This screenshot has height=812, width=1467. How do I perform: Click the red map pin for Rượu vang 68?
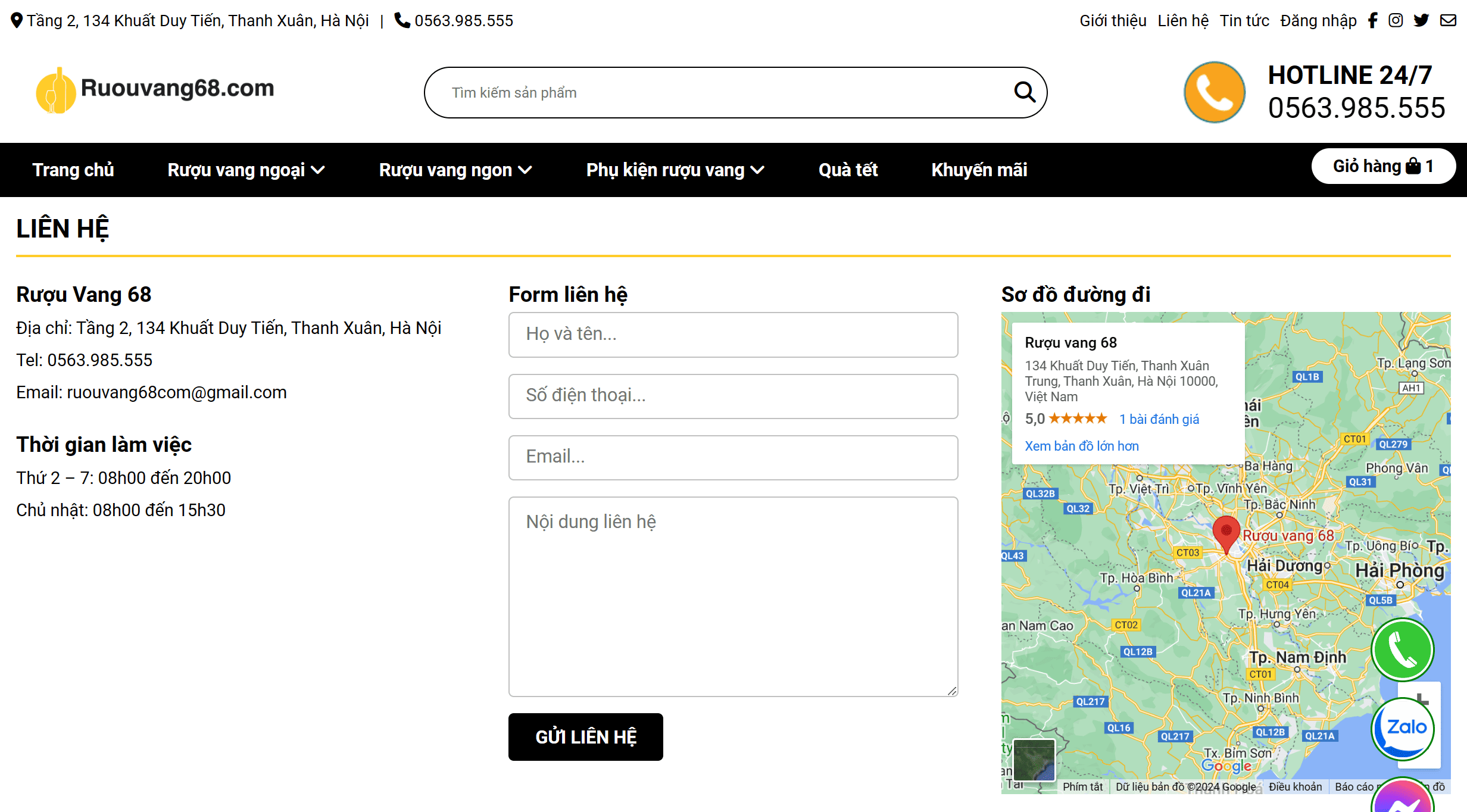point(1226,535)
